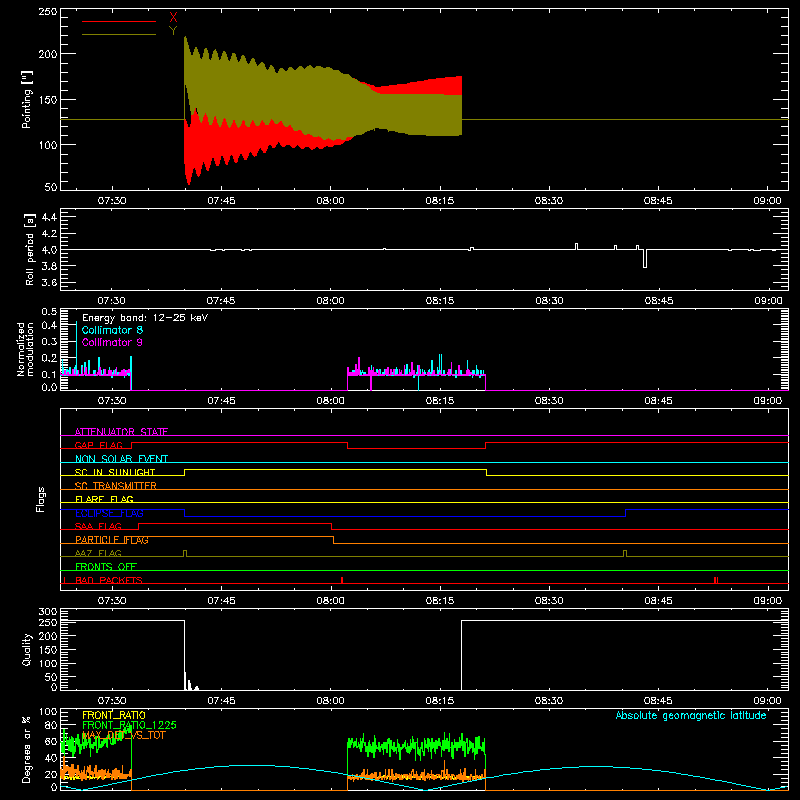Click the Flags axis title
The image size is (800, 800).
pos(40,499)
